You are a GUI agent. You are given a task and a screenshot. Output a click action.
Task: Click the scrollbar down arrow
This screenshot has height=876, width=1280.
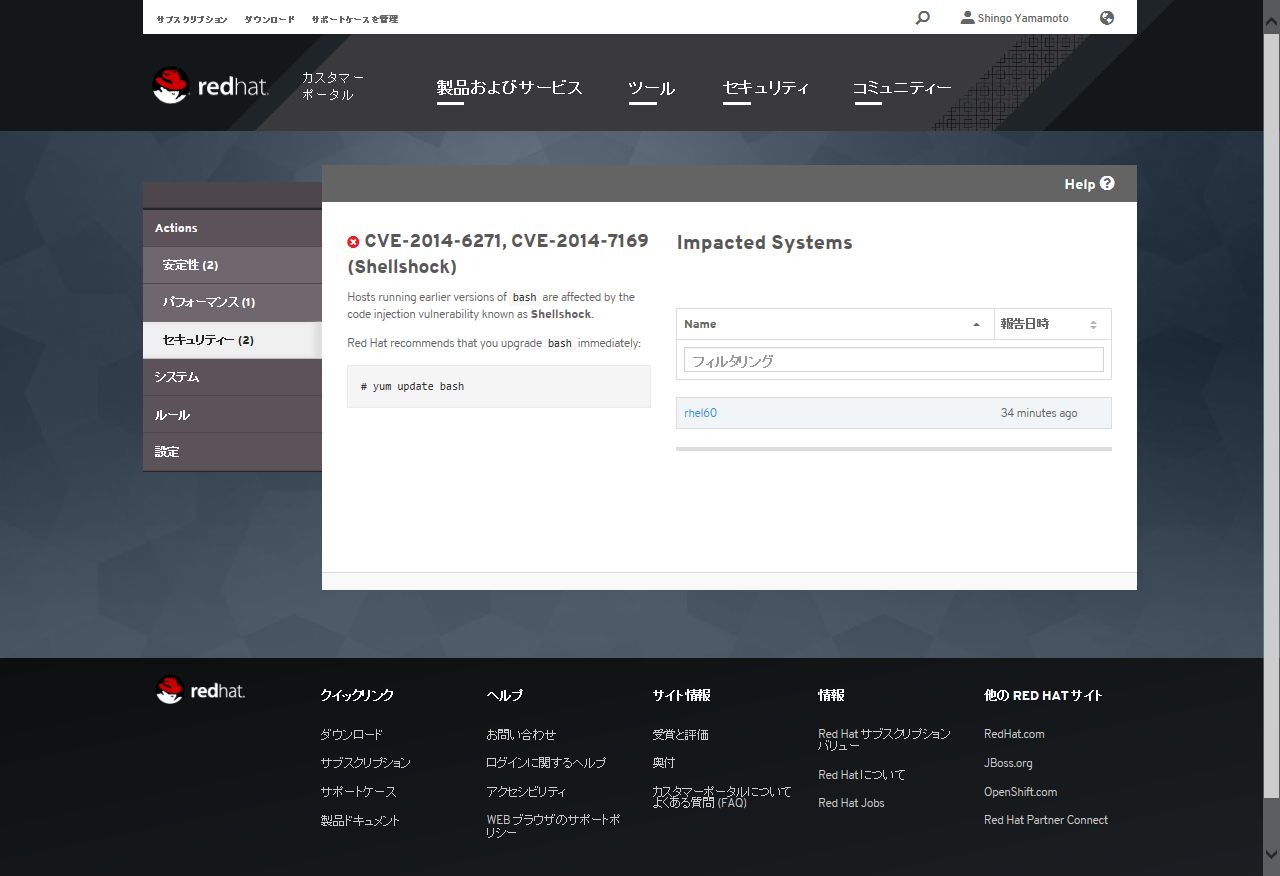pyautogui.click(x=1271, y=854)
